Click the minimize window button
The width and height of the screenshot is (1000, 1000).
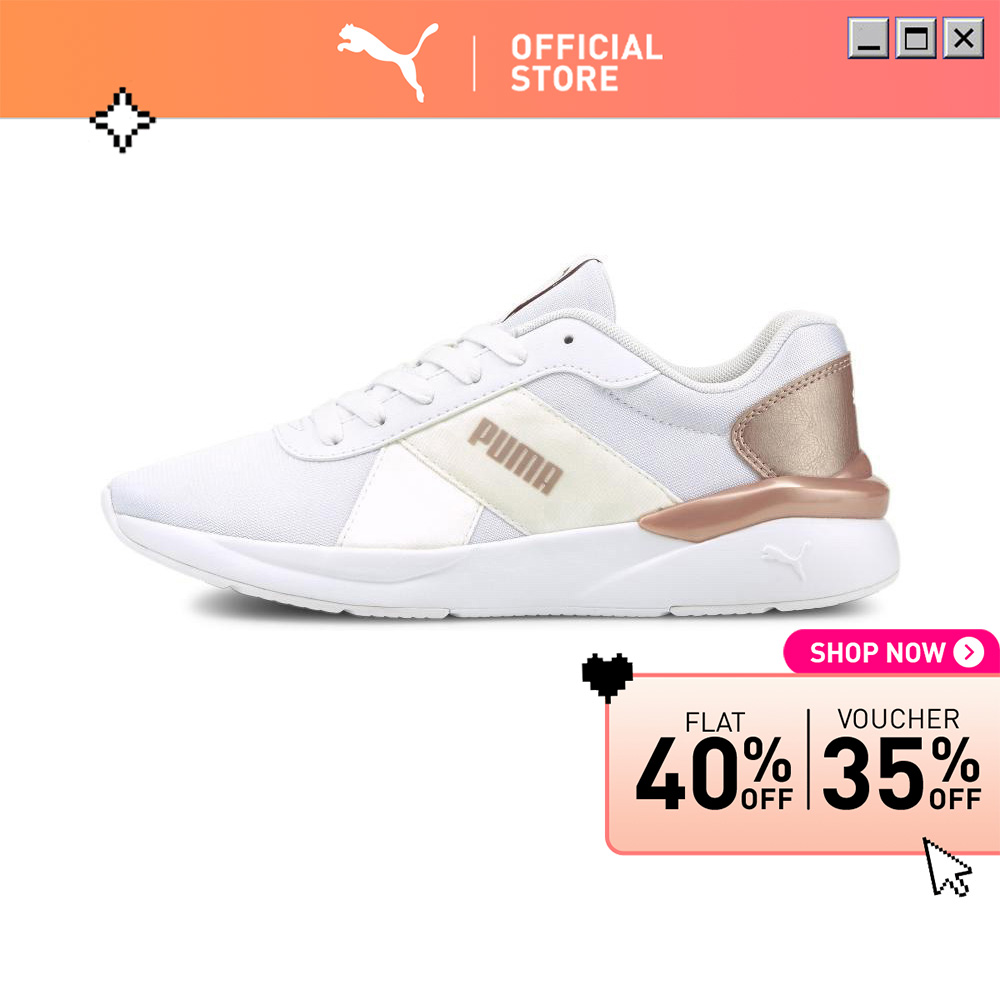coord(868,38)
